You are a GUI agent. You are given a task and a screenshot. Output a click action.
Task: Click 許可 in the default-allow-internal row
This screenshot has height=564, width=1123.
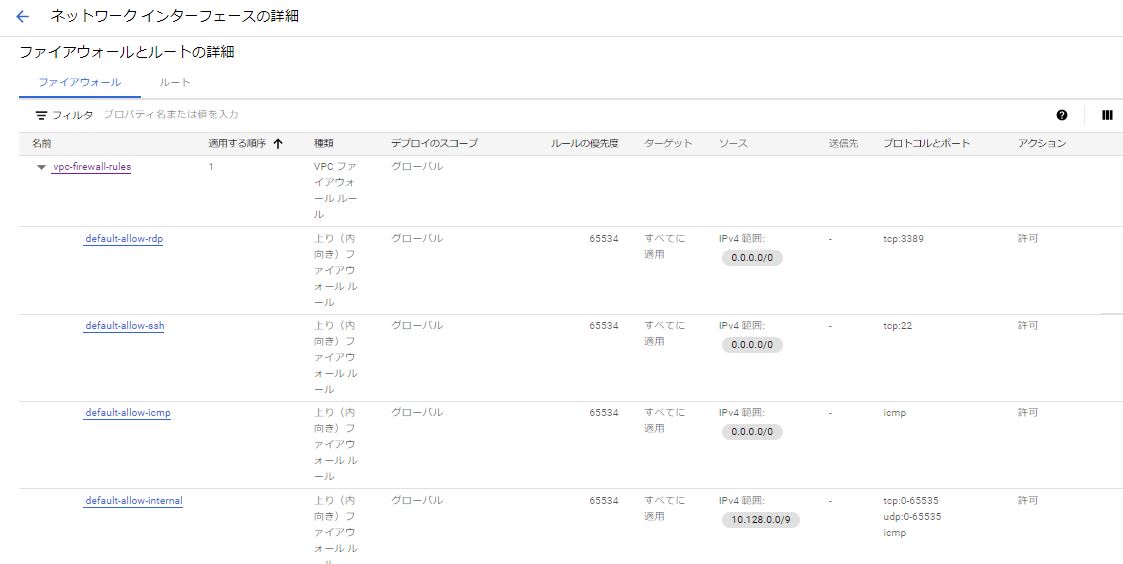[x=1028, y=501]
